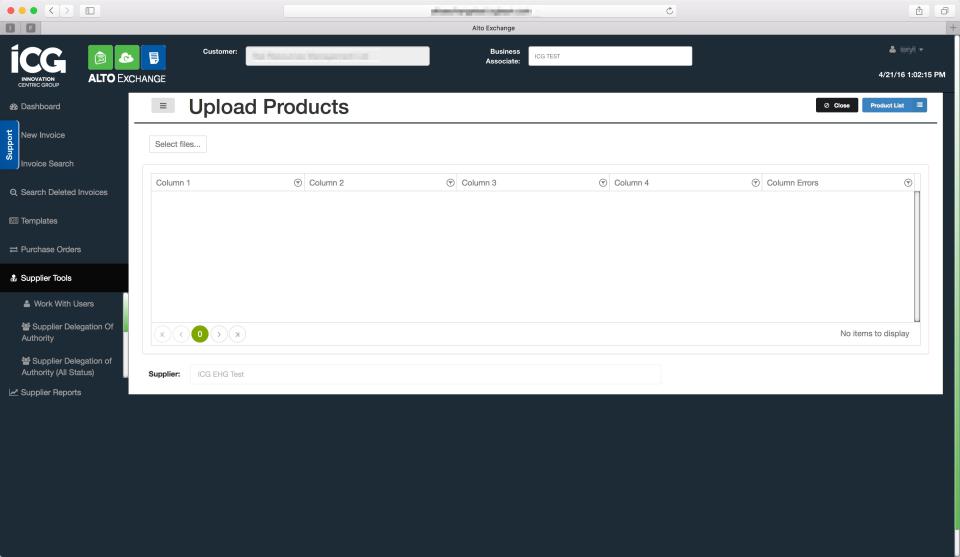The width and height of the screenshot is (960, 557).
Task: Open the user account dropdown
Action: [x=906, y=50]
